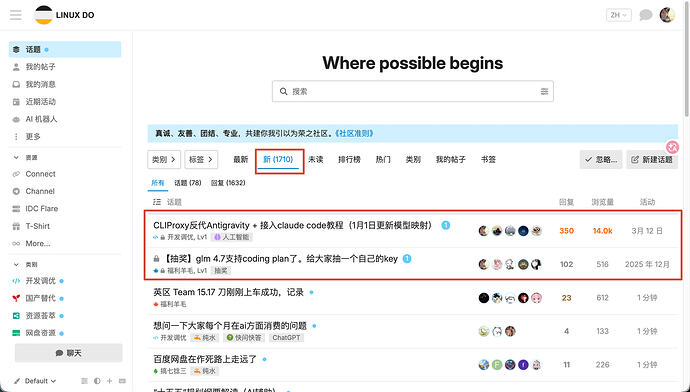Screen dimensions: 690x392
Task: Open 近期活动 in the sidebar
Action: 65,102
